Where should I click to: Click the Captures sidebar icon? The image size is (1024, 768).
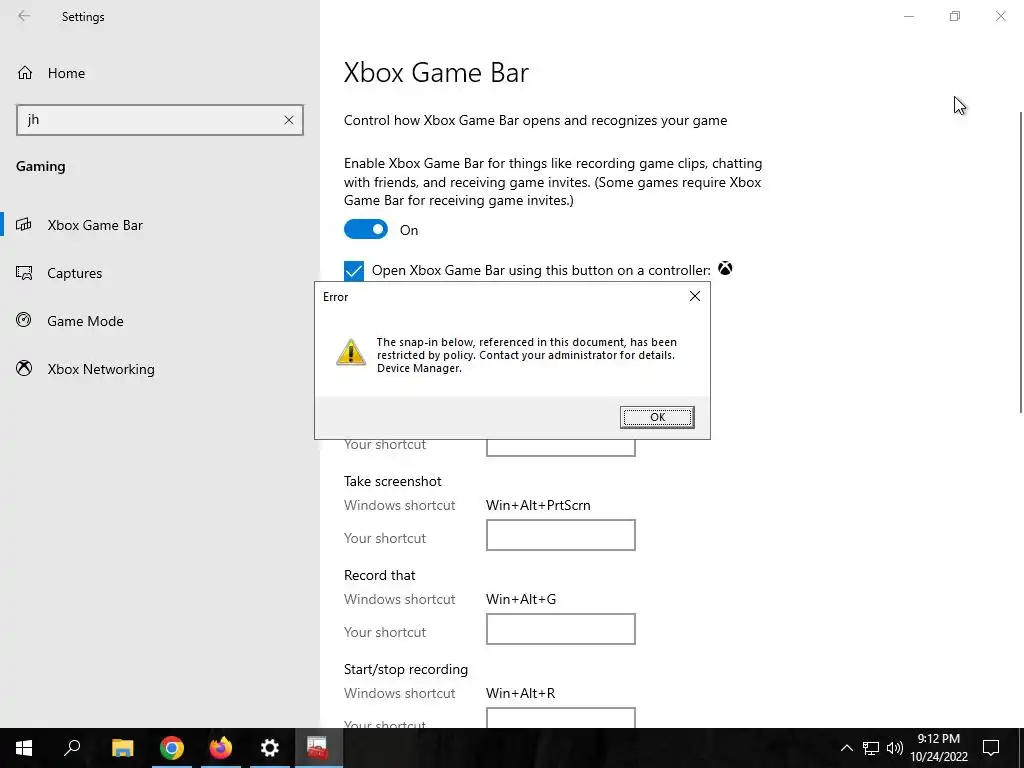point(24,273)
